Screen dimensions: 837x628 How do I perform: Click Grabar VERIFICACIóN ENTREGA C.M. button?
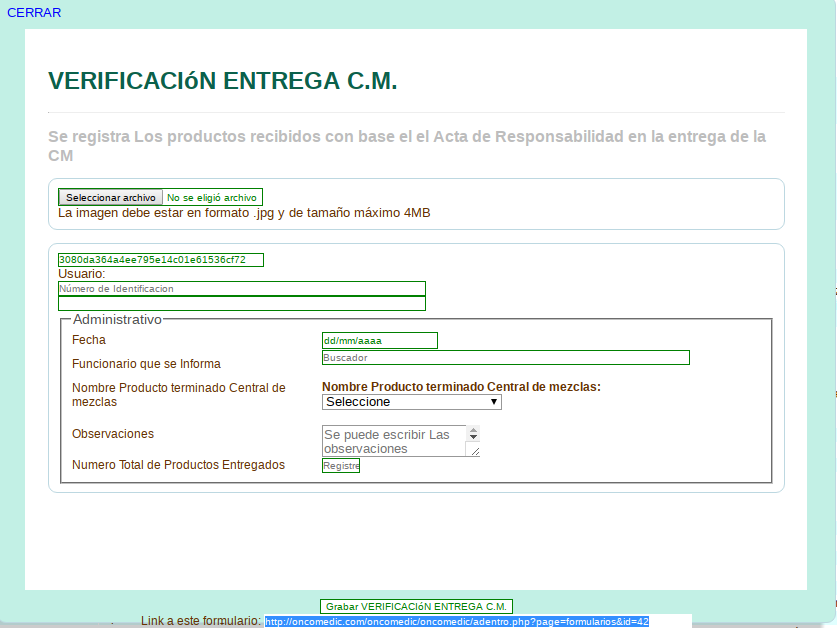[x=416, y=607]
